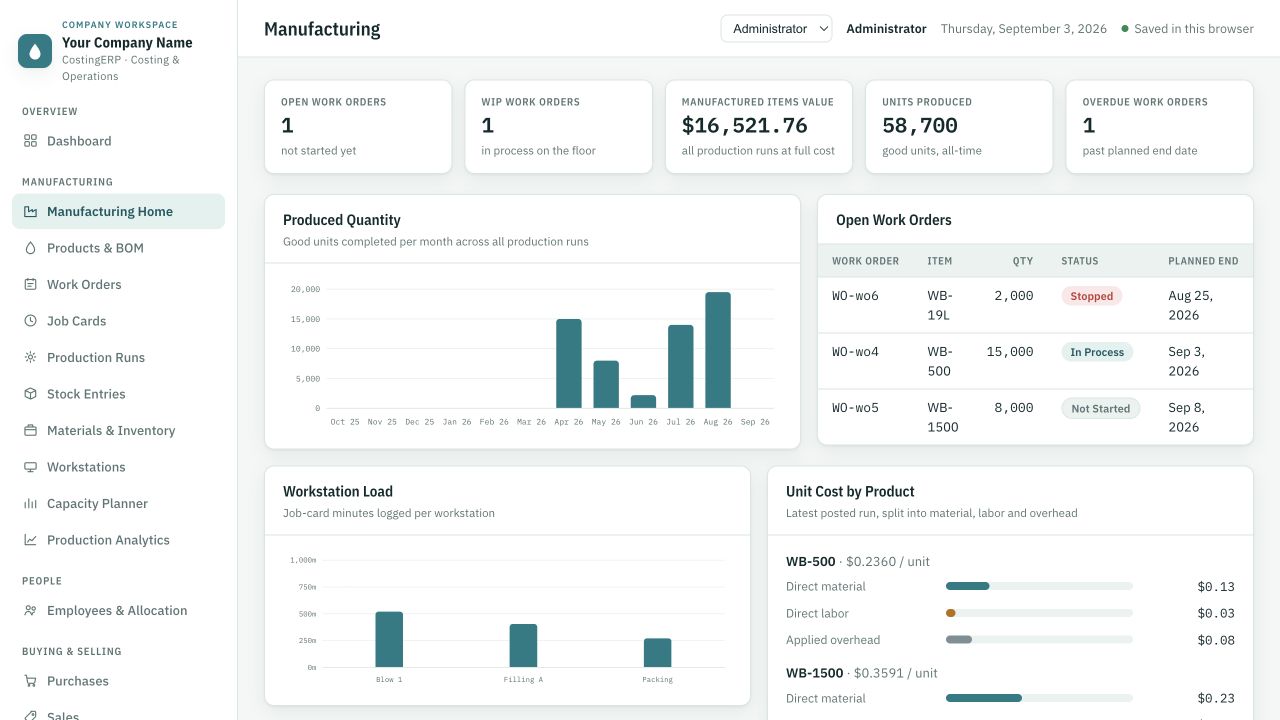The height and width of the screenshot is (720, 1280).
Task: Click the Work Orders clipboard icon
Action: point(31,285)
